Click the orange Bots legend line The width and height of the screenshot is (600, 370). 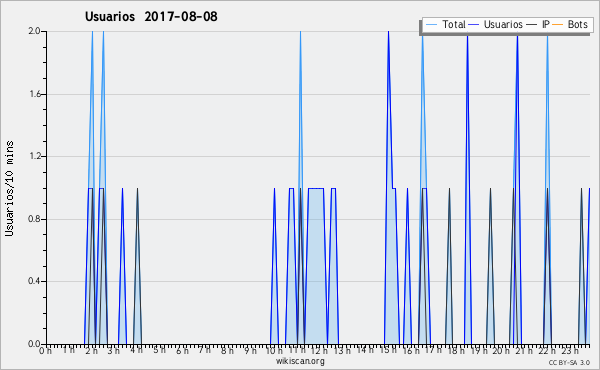558,25
